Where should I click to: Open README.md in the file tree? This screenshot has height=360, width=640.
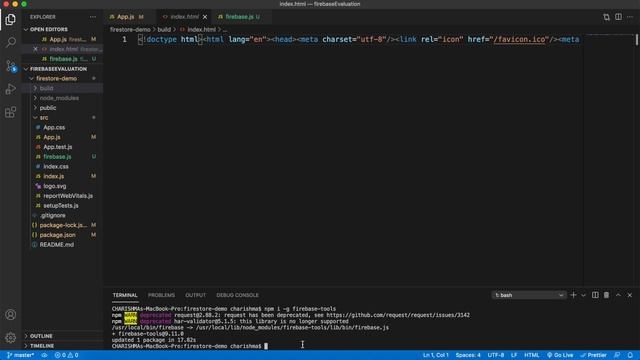point(56,245)
